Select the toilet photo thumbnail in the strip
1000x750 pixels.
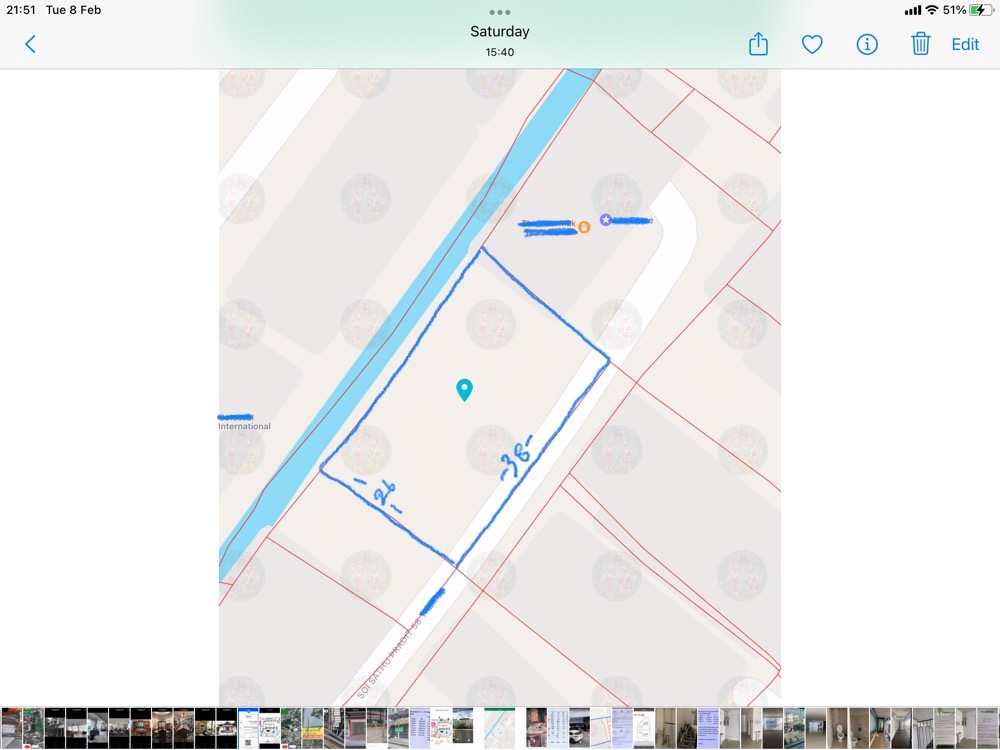[838, 728]
